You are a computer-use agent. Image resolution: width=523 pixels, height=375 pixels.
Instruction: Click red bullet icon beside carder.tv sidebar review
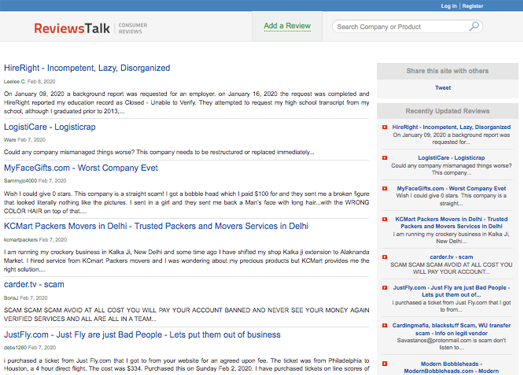click(x=385, y=257)
